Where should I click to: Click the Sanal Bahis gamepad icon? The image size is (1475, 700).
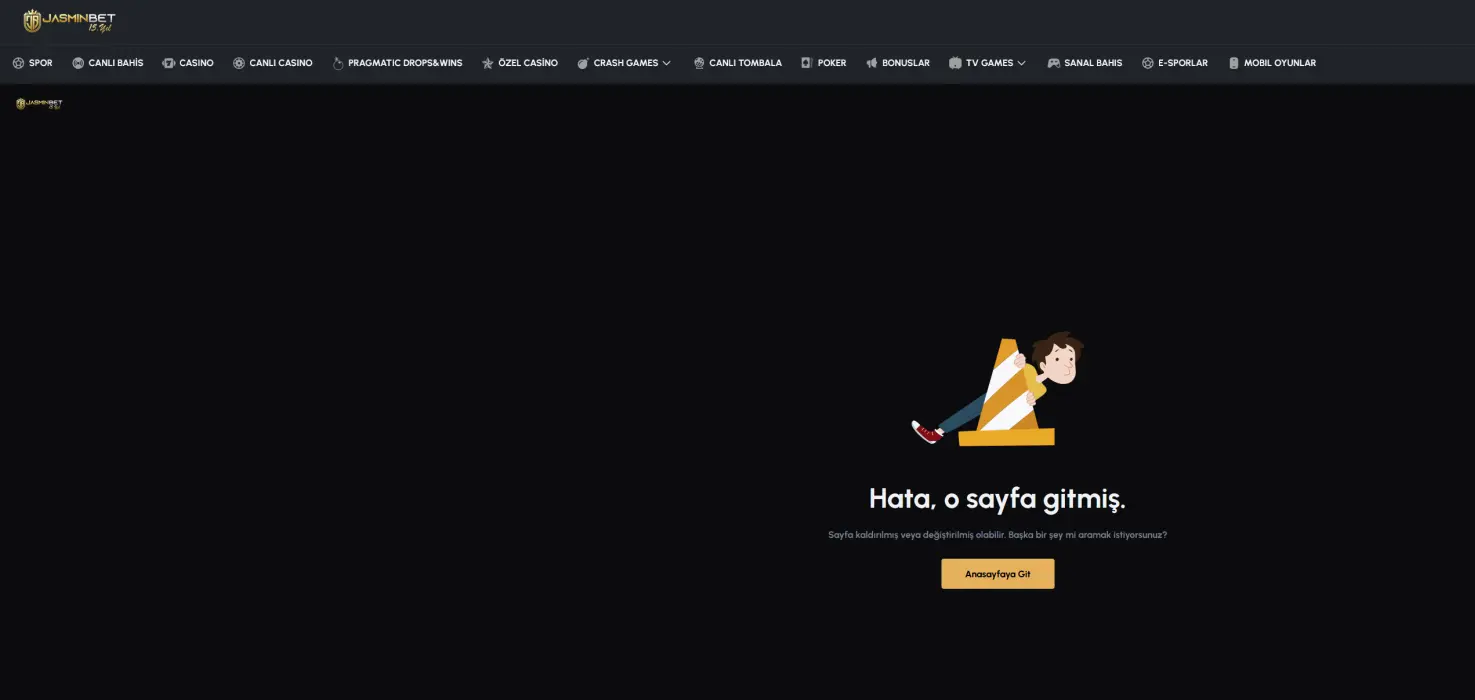1054,63
